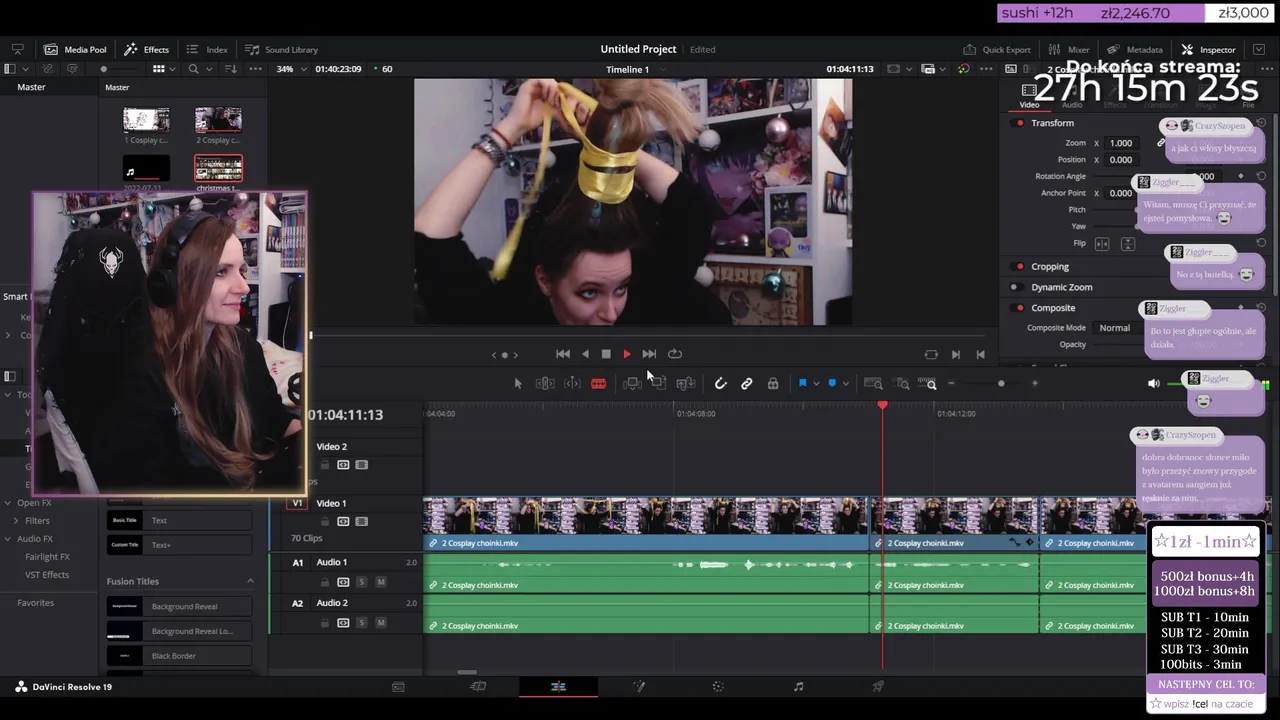Jump to first frame of timeline
The width and height of the screenshot is (1280, 720).
[x=563, y=354]
